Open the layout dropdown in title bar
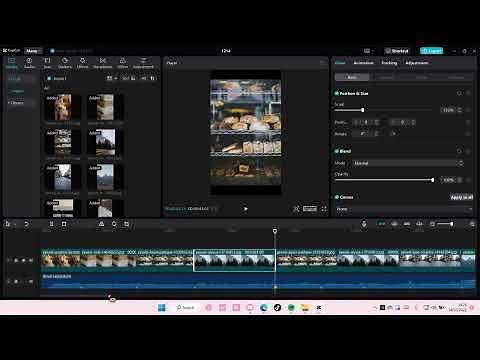 pyautogui.click(x=368, y=51)
